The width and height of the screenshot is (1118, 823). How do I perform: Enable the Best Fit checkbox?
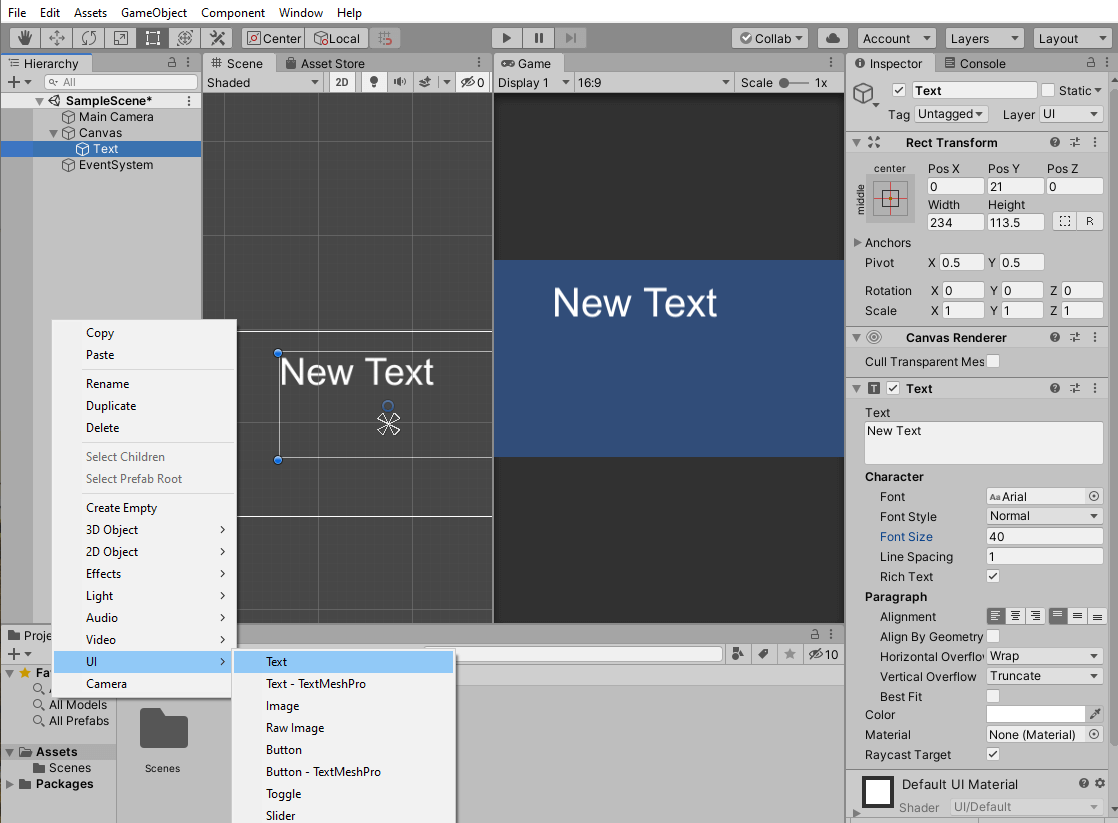[993, 696]
